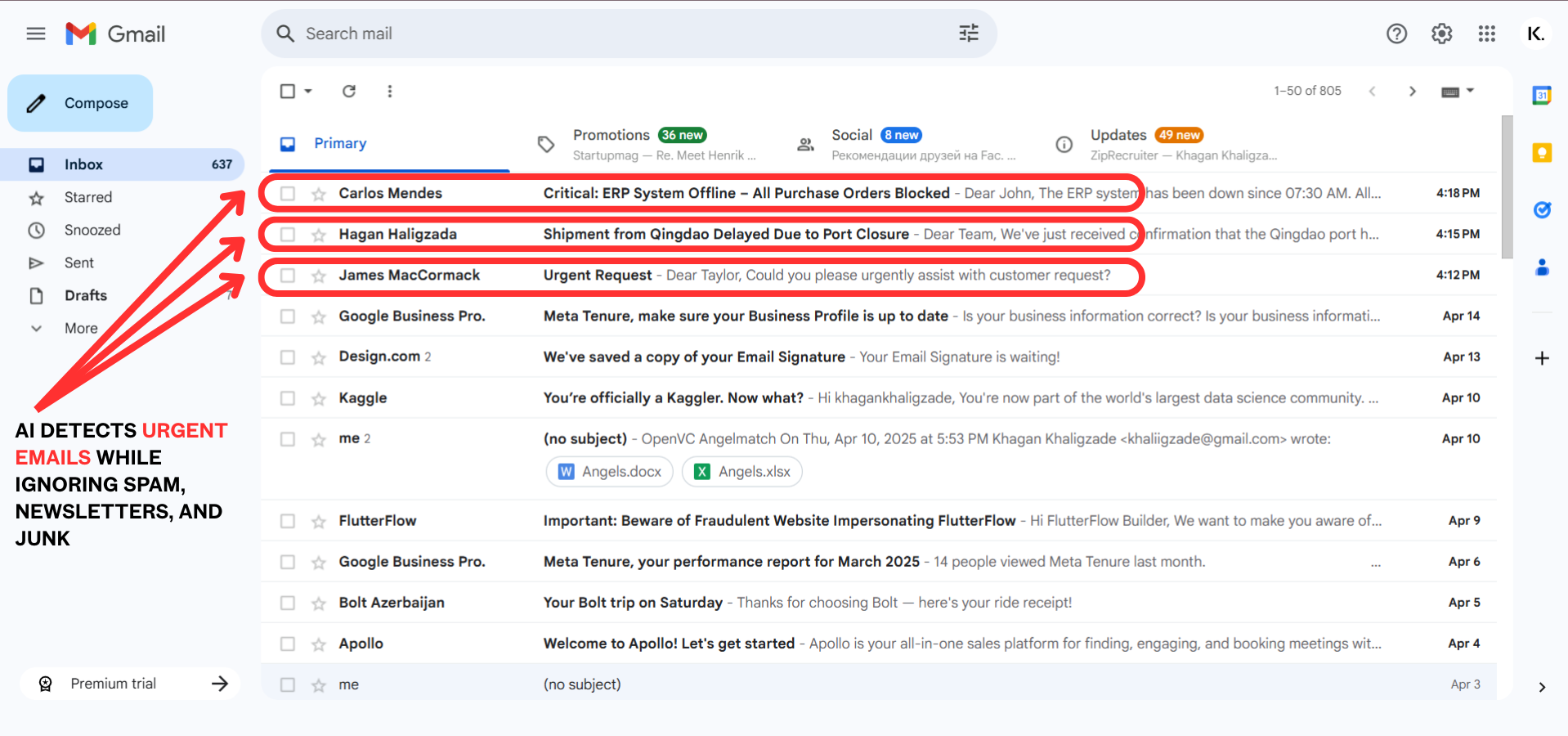Image resolution: width=1568 pixels, height=736 pixels.
Task: Star the Carlos Mendes email
Action: 319,194
